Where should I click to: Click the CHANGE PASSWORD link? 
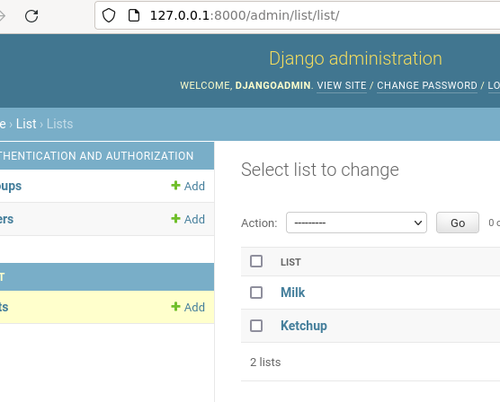[x=427, y=86]
